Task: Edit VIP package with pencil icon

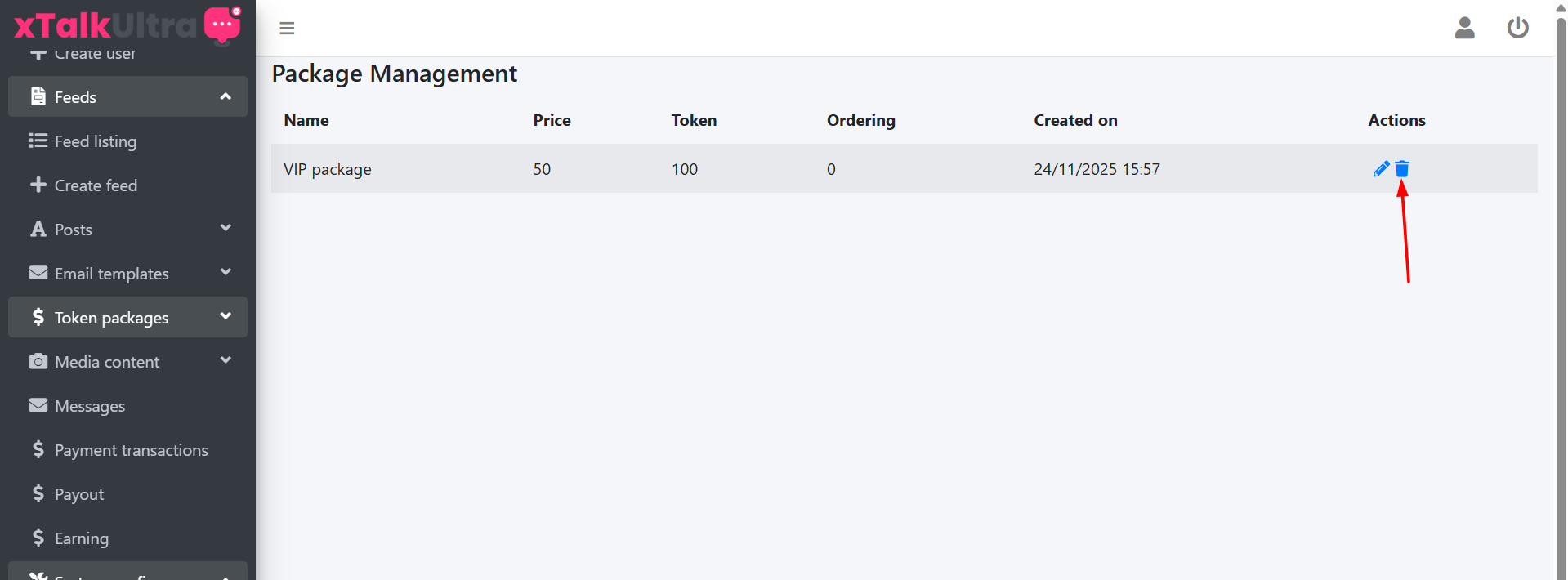Action: tap(1381, 169)
